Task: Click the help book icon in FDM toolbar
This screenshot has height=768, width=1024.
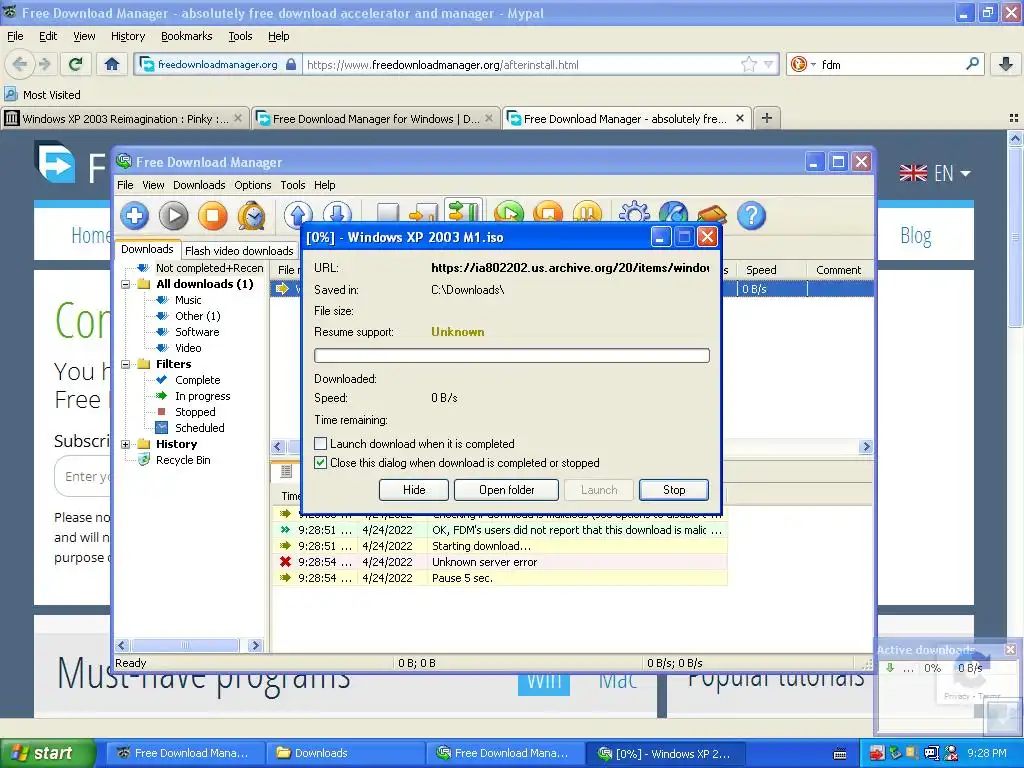Action: click(x=712, y=214)
